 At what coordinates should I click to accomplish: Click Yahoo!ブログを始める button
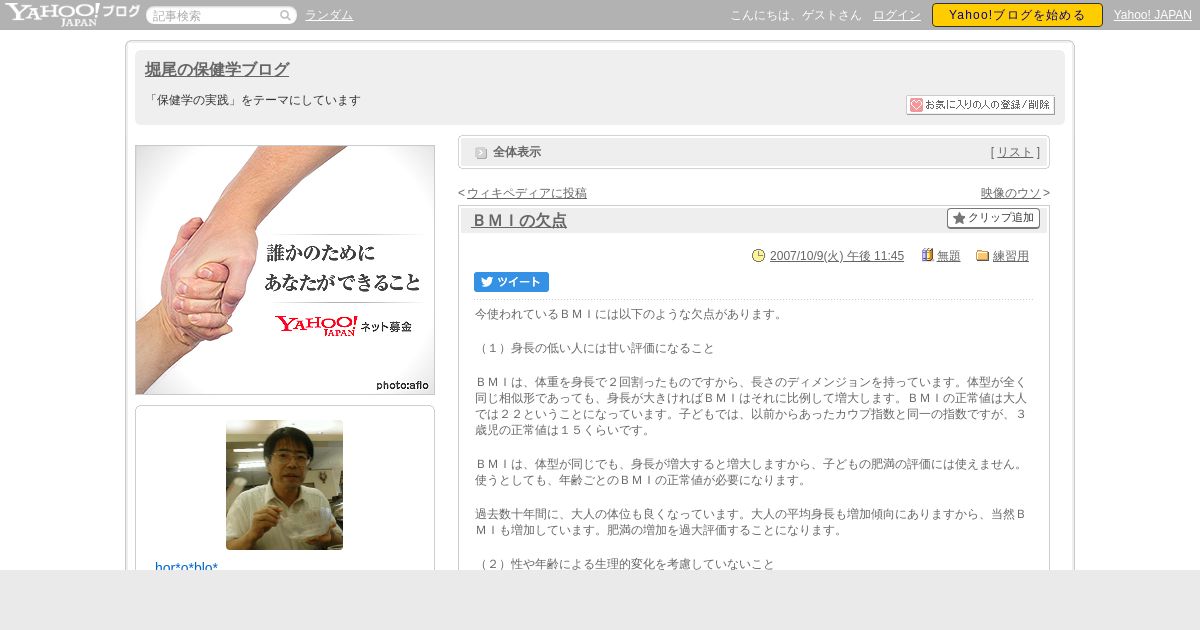1017,15
